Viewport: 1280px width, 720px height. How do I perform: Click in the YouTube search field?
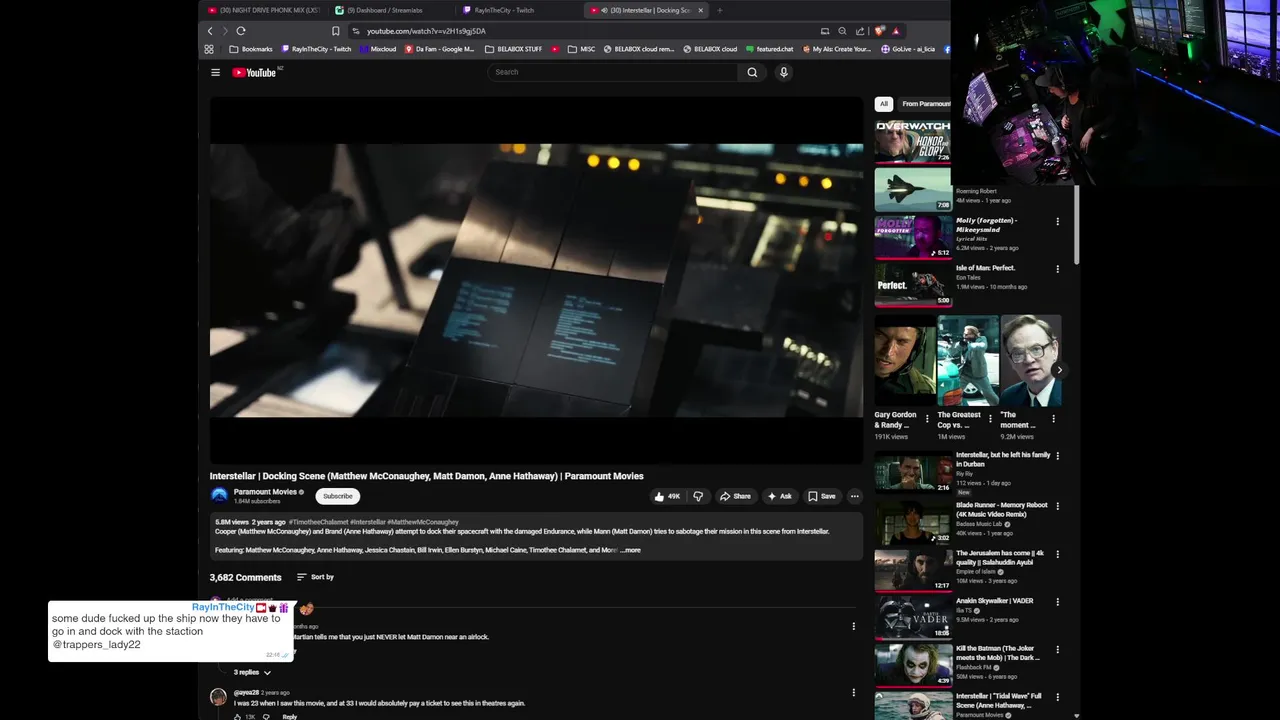pos(612,72)
